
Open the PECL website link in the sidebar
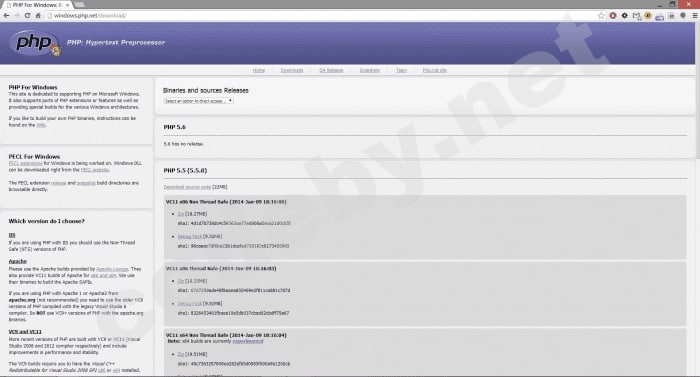point(95,170)
